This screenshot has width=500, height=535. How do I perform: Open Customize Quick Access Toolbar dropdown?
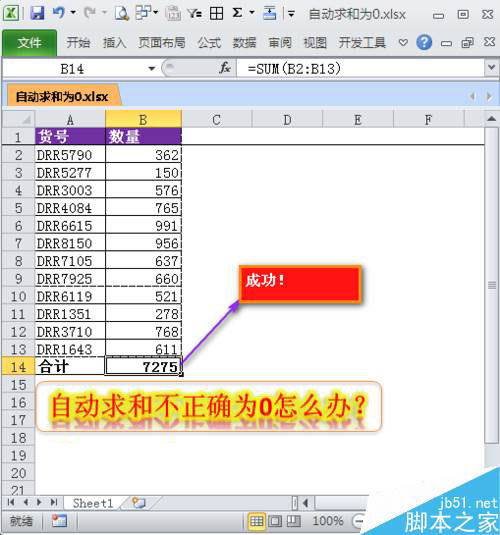coord(291,14)
